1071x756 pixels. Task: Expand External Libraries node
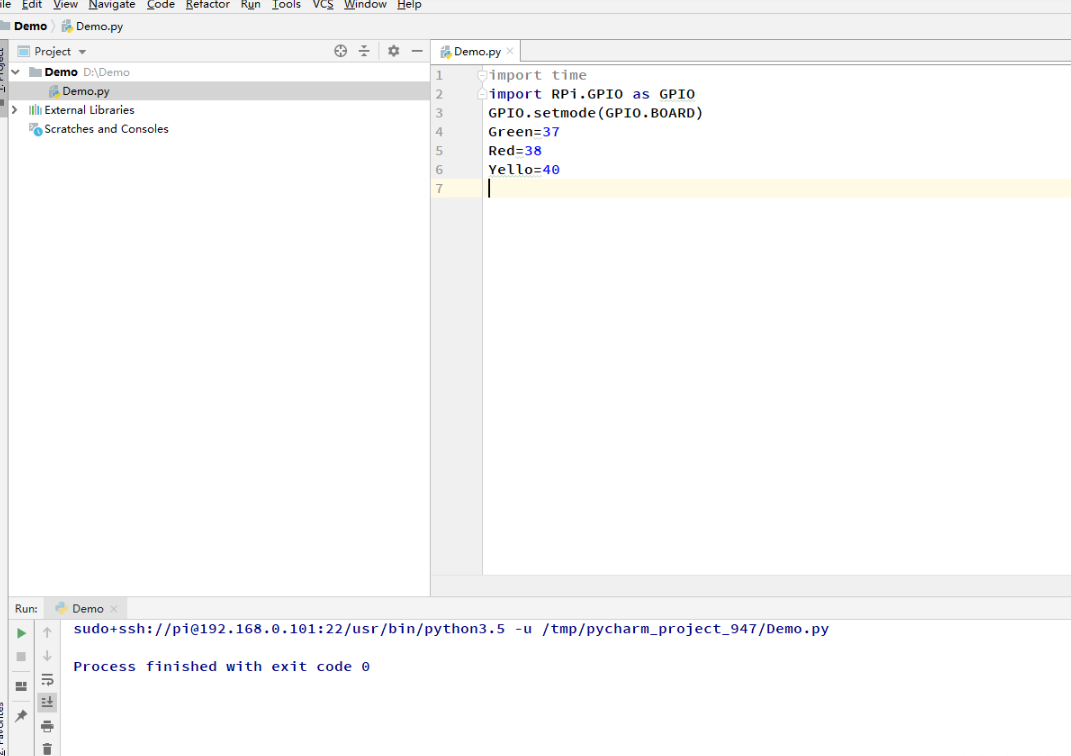click(x=14, y=110)
